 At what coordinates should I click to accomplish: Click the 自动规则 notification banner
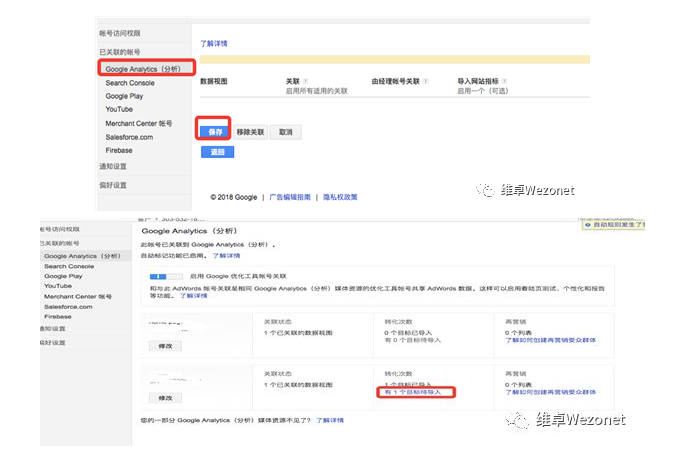pos(614,224)
